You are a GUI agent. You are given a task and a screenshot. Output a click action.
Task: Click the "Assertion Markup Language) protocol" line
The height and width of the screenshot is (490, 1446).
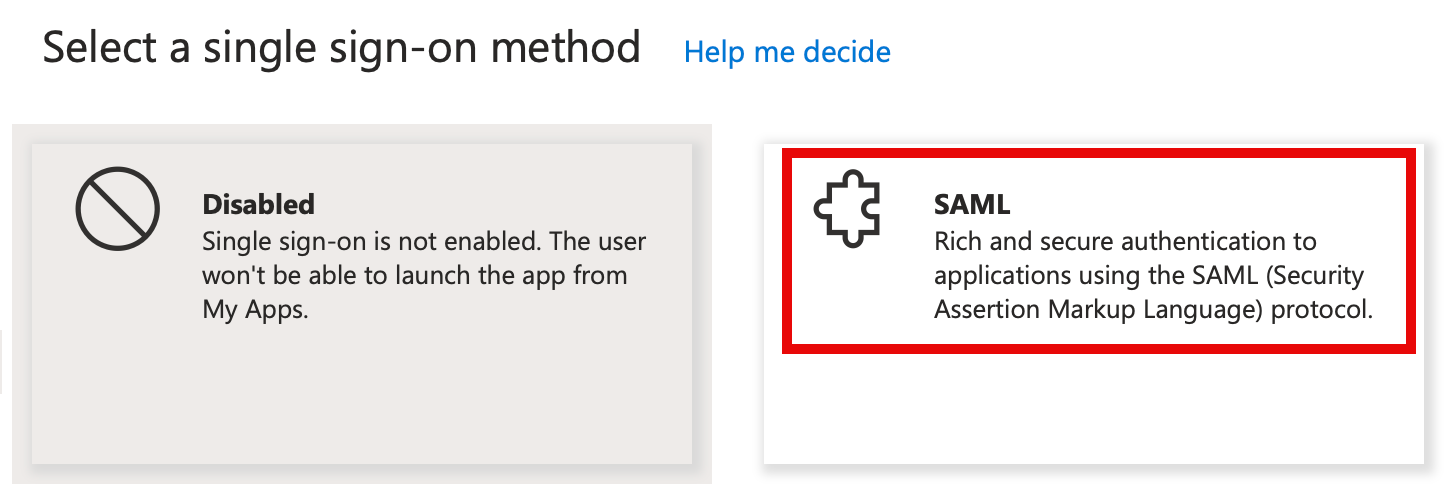1153,309
